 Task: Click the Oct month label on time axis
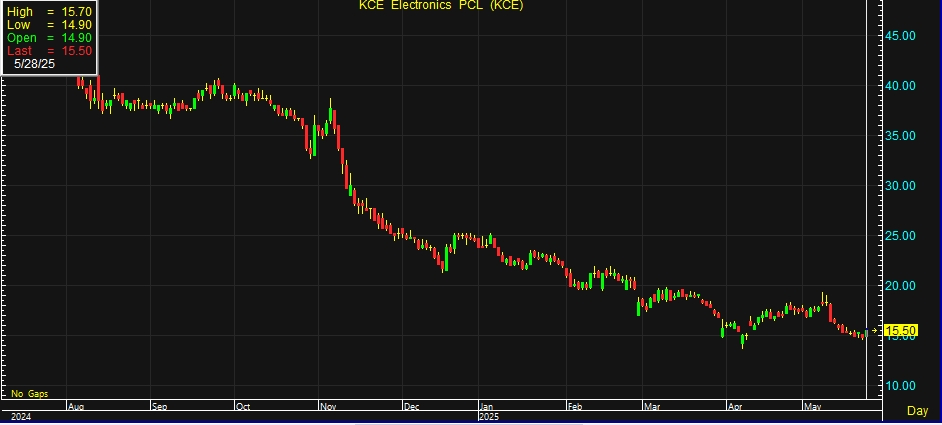coord(243,406)
